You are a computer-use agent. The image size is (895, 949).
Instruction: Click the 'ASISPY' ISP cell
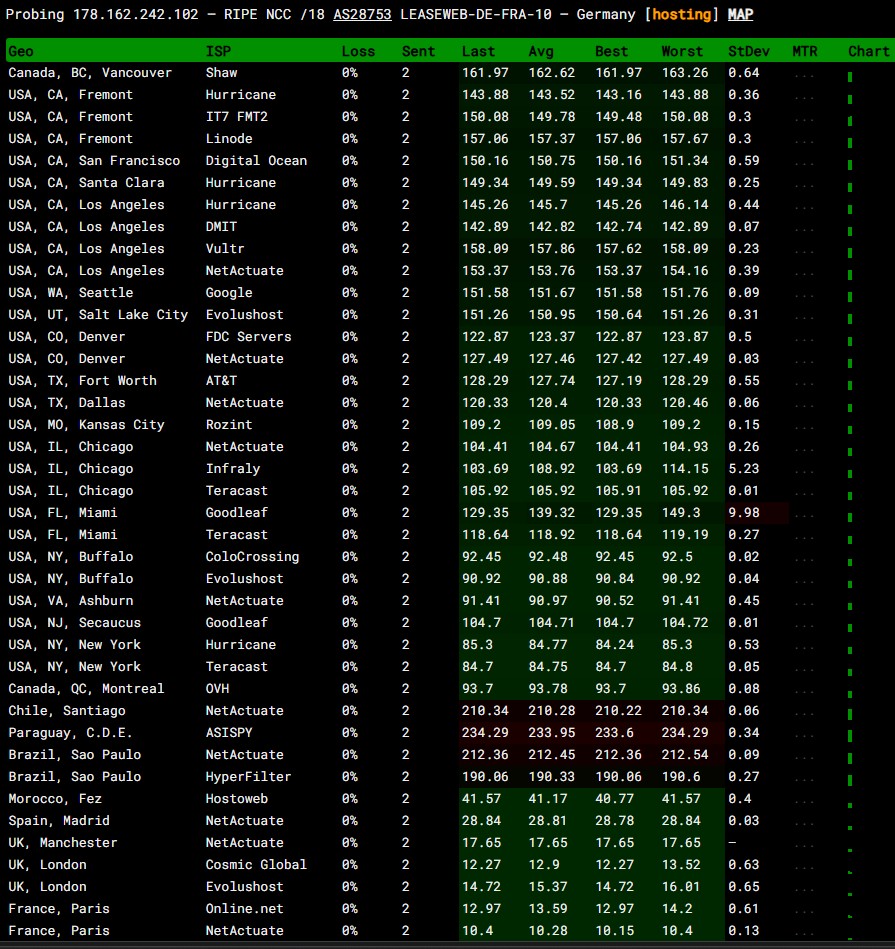click(229, 733)
